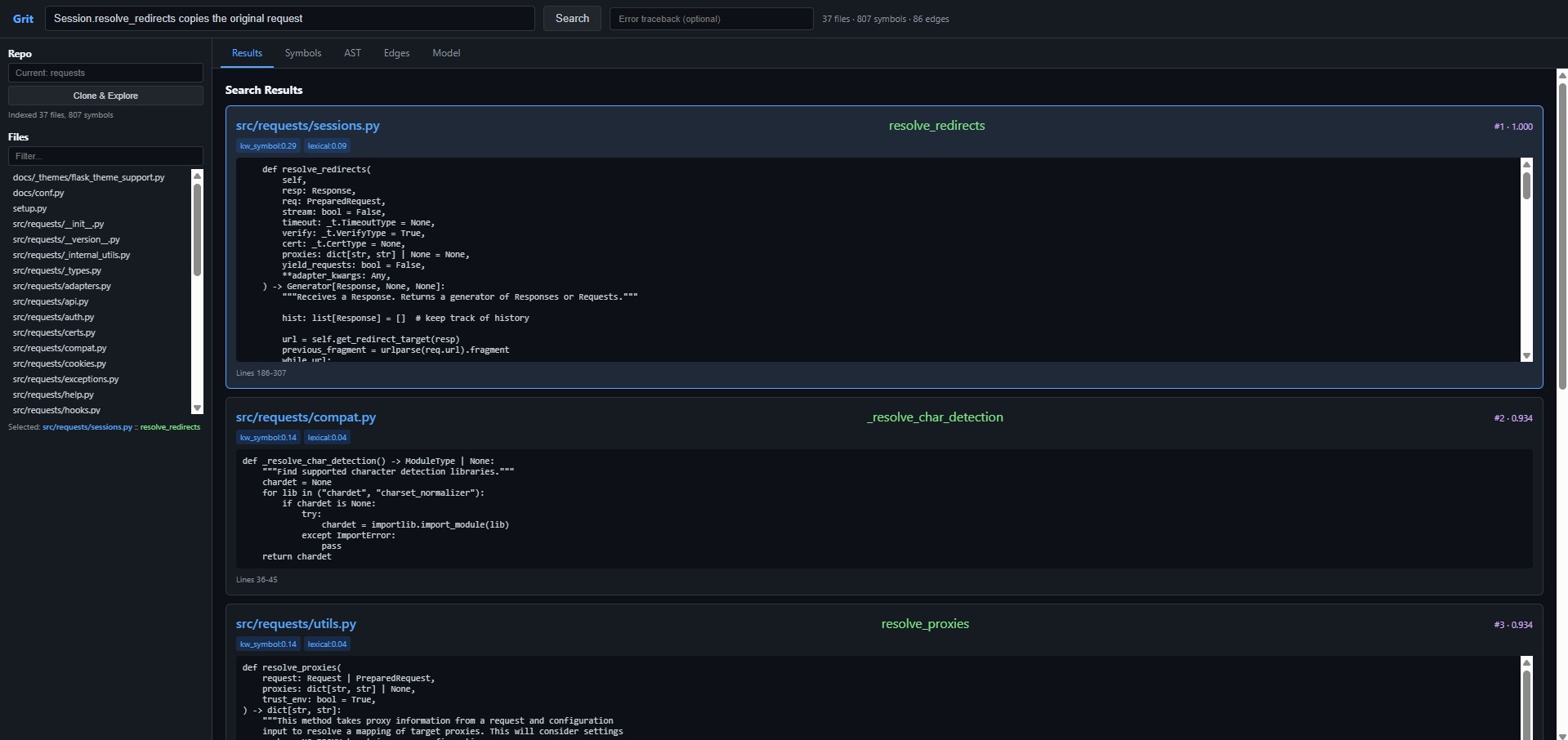
Task: Open the Model tab
Action: pyautogui.click(x=446, y=53)
